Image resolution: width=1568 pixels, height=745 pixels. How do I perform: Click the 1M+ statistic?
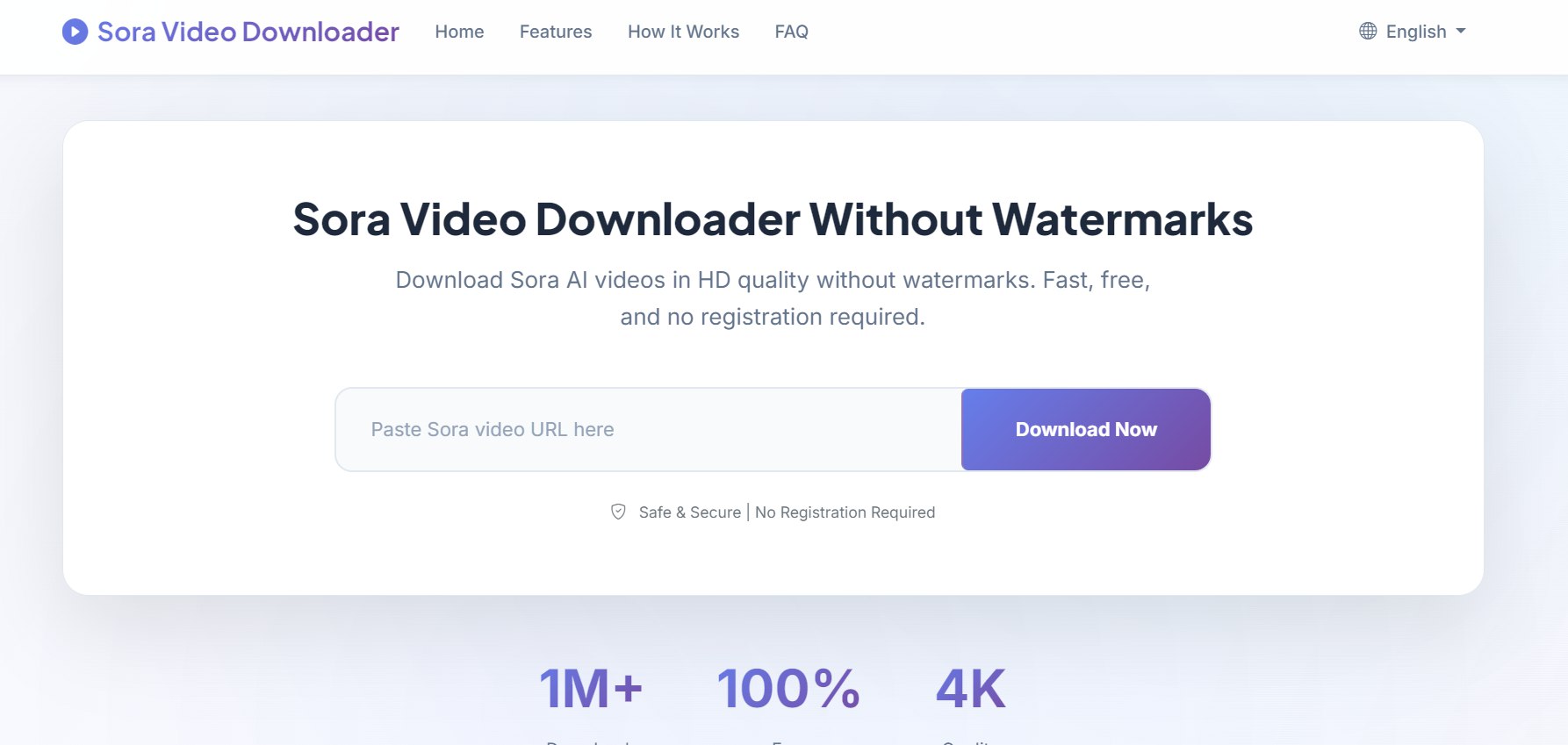point(591,689)
